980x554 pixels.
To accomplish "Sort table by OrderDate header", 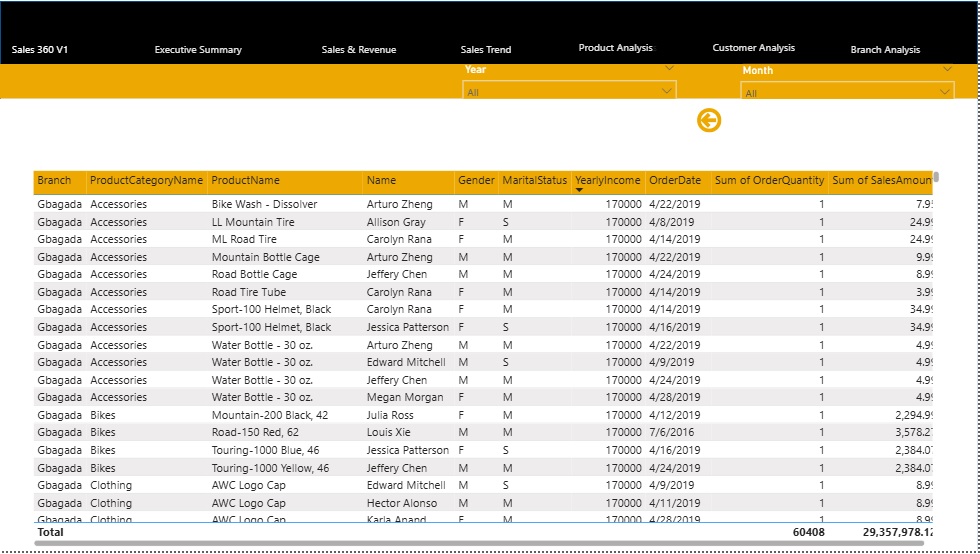I will (x=675, y=181).
